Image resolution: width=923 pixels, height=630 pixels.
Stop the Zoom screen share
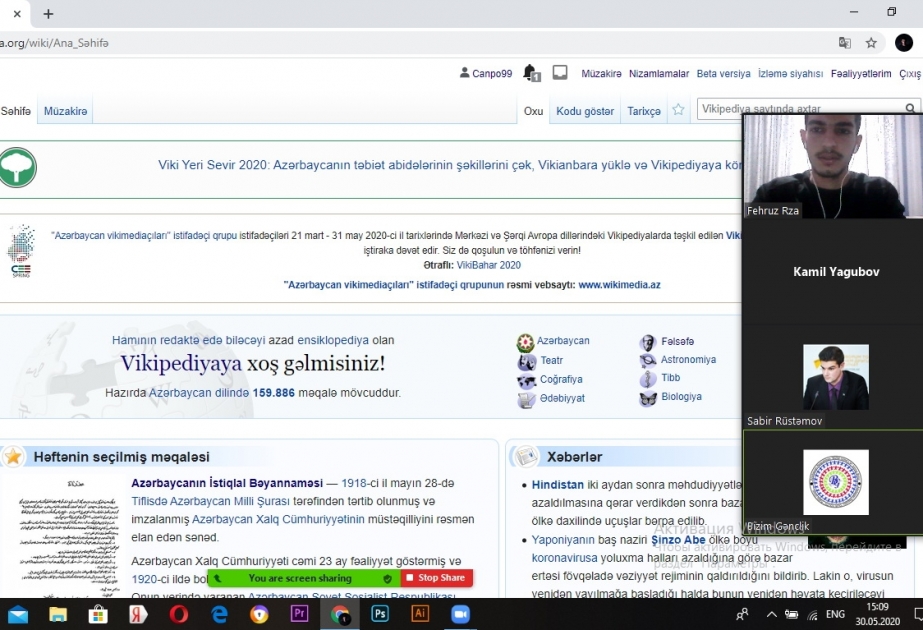437,578
